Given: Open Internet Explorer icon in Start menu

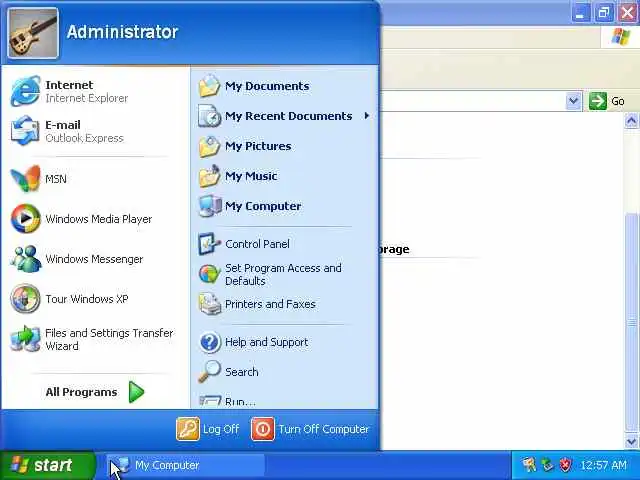Looking at the screenshot, I should click(25, 91).
